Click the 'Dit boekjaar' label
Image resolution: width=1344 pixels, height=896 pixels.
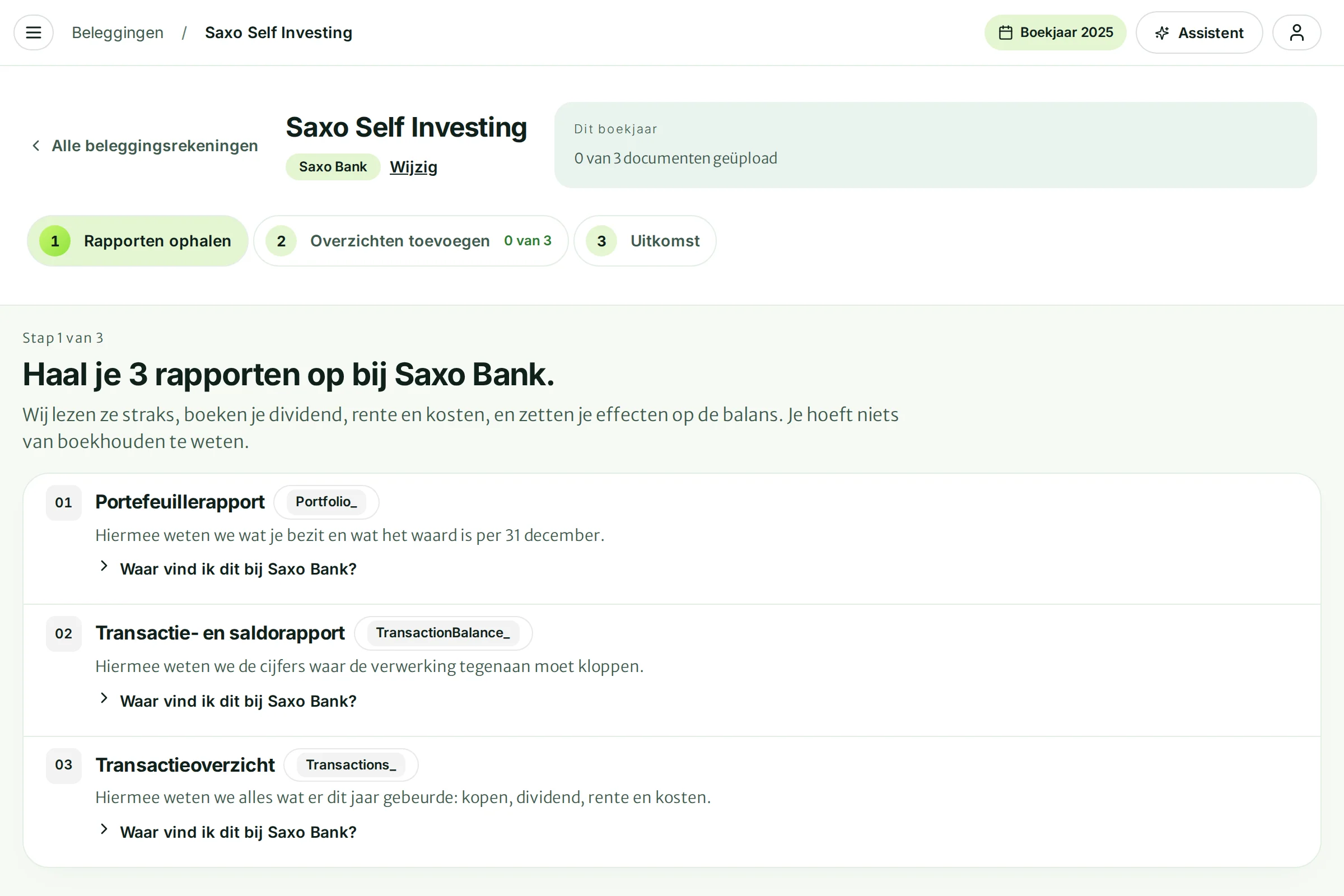click(615, 129)
